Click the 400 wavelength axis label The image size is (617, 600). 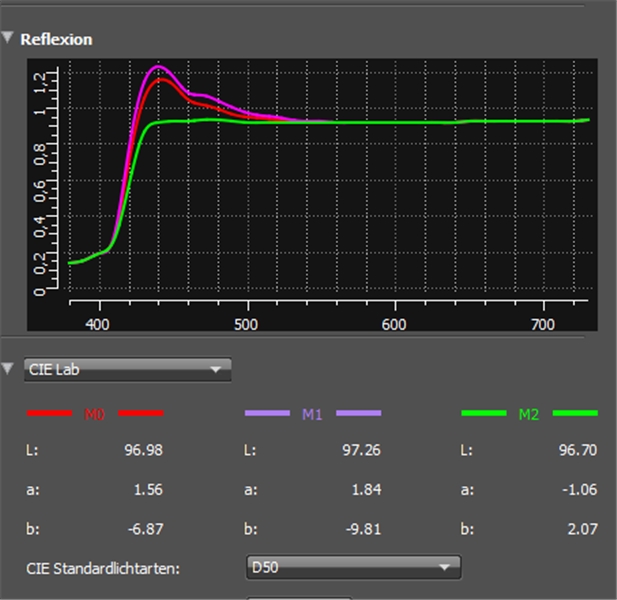[x=98, y=325]
